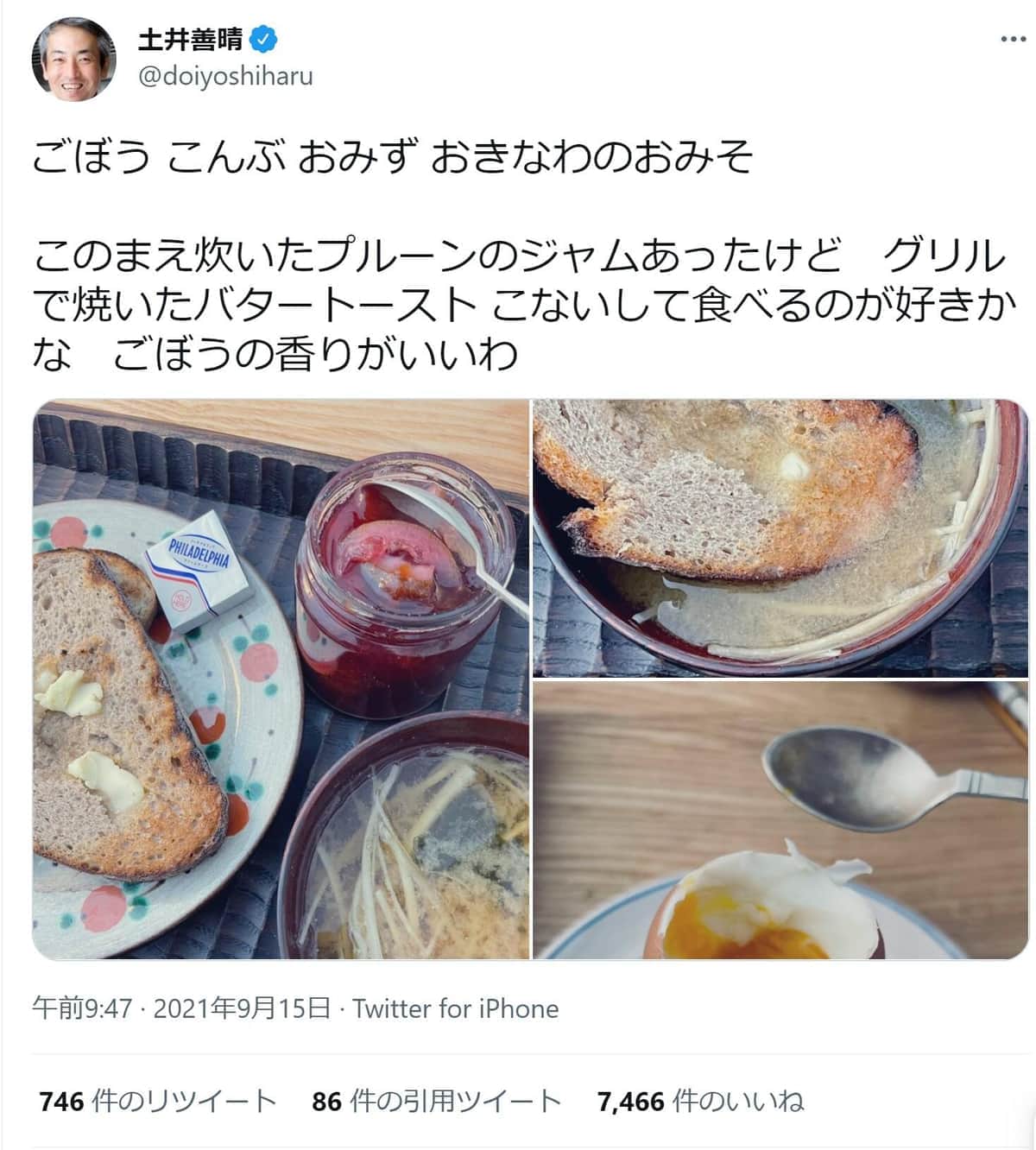Click the tweet text about ごぼう こんぶ
Screen dimensions: 1036x1150
click(394, 159)
